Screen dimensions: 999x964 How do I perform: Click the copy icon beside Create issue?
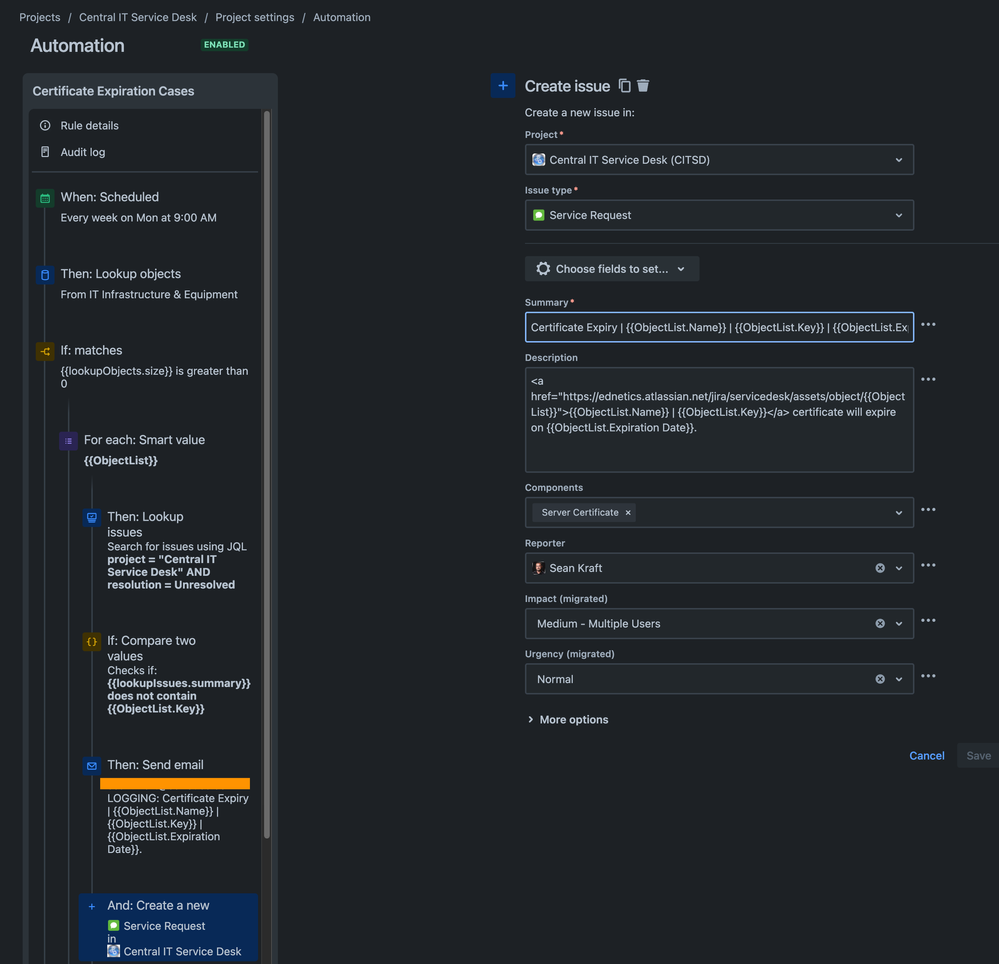[624, 85]
